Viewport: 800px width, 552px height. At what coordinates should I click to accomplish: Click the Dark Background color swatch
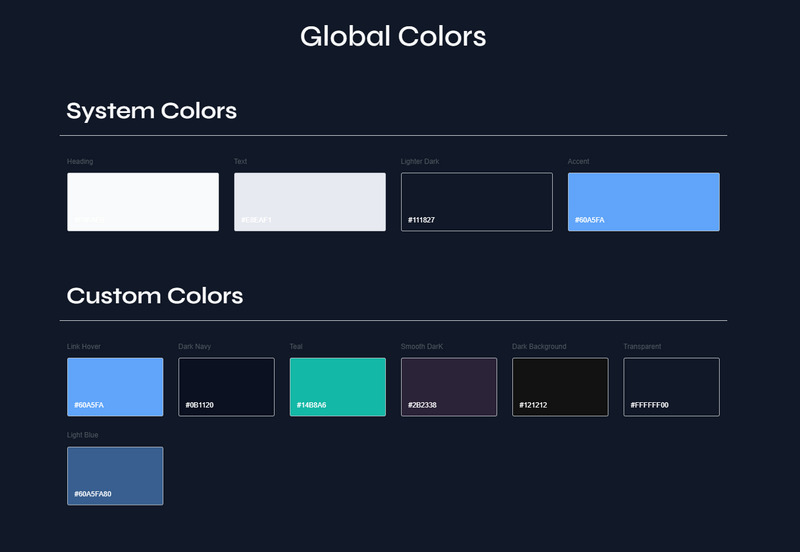560,386
